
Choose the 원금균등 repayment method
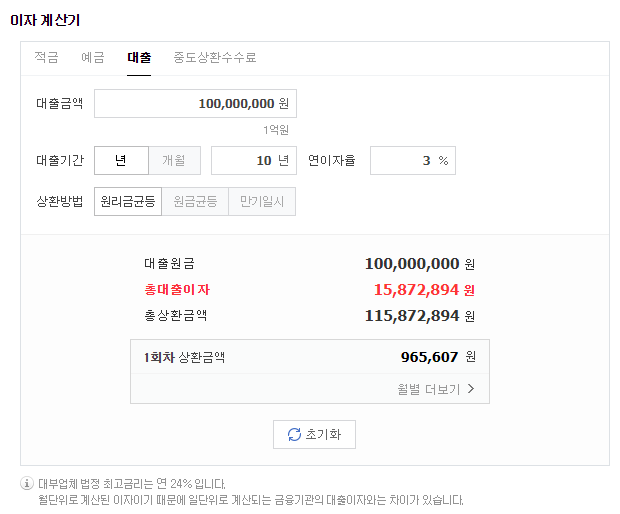click(x=195, y=202)
